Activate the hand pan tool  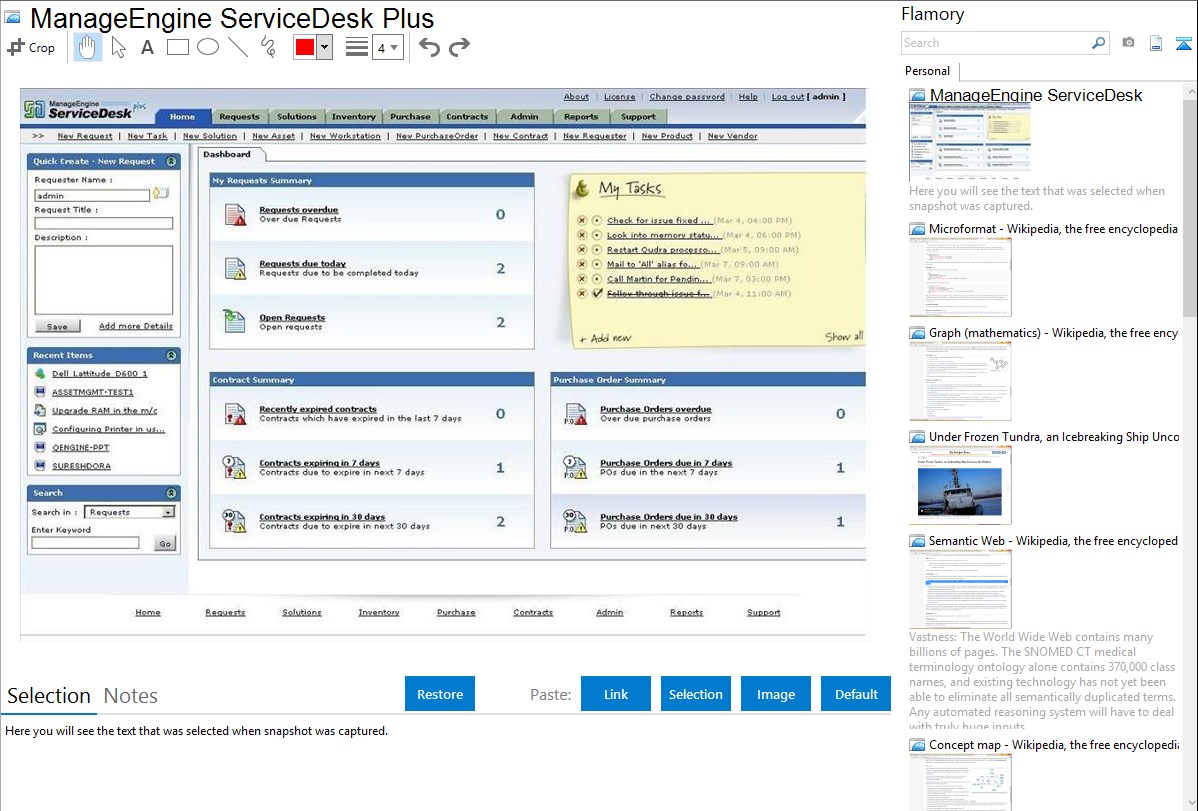pyautogui.click(x=88, y=47)
